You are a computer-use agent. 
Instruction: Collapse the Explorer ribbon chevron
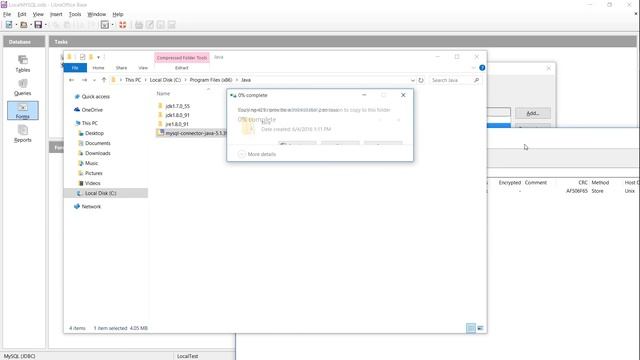[473, 68]
